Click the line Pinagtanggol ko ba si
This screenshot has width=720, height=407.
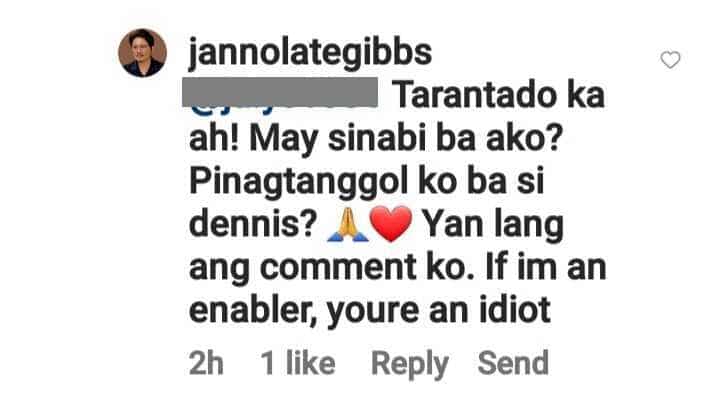[366, 182]
